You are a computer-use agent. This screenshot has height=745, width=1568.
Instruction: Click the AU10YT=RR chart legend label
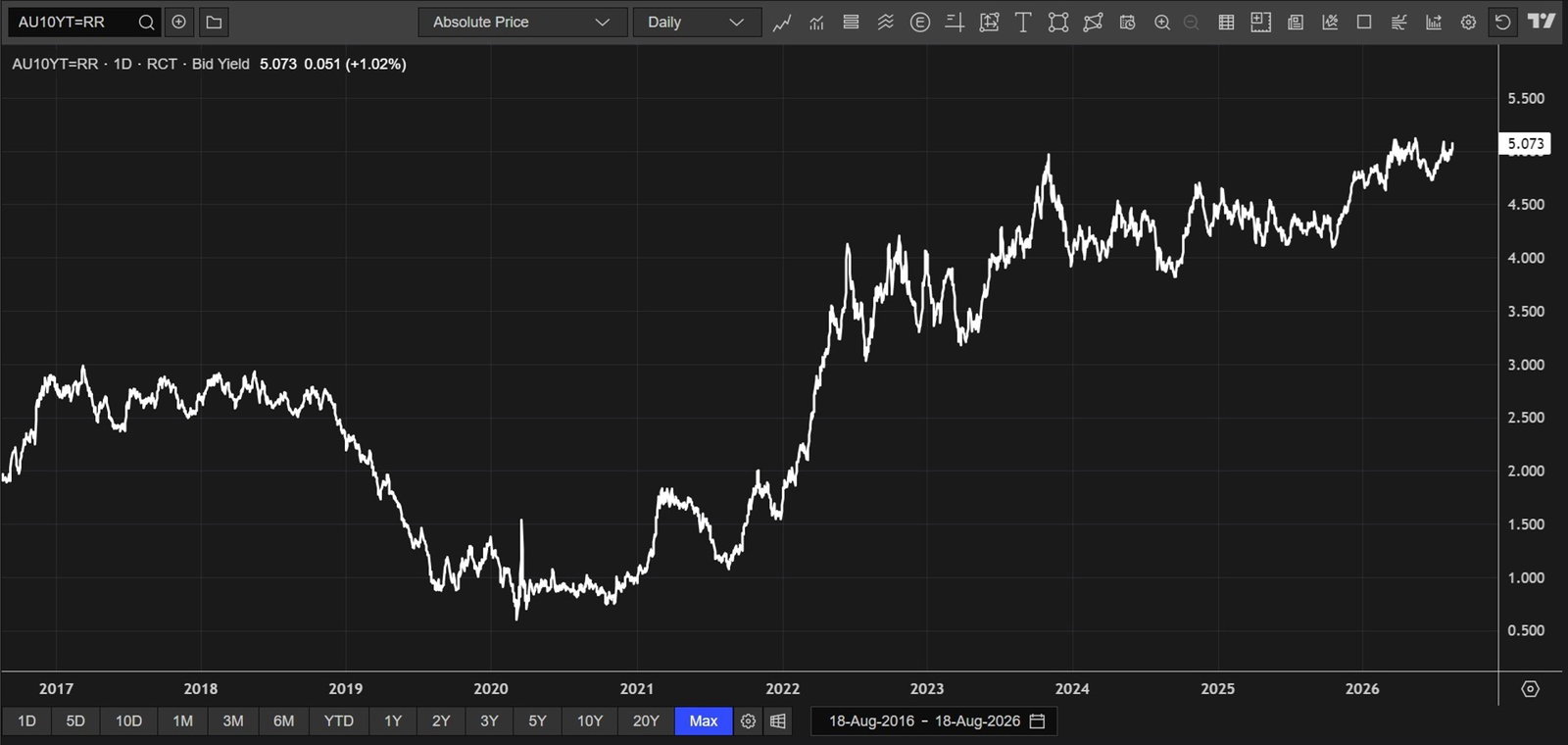click(x=55, y=64)
